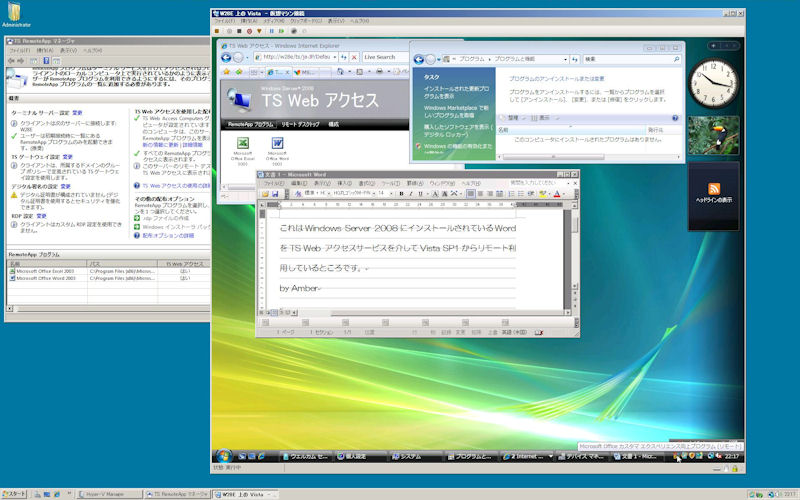Toggle center text alignment in Word

point(480,194)
